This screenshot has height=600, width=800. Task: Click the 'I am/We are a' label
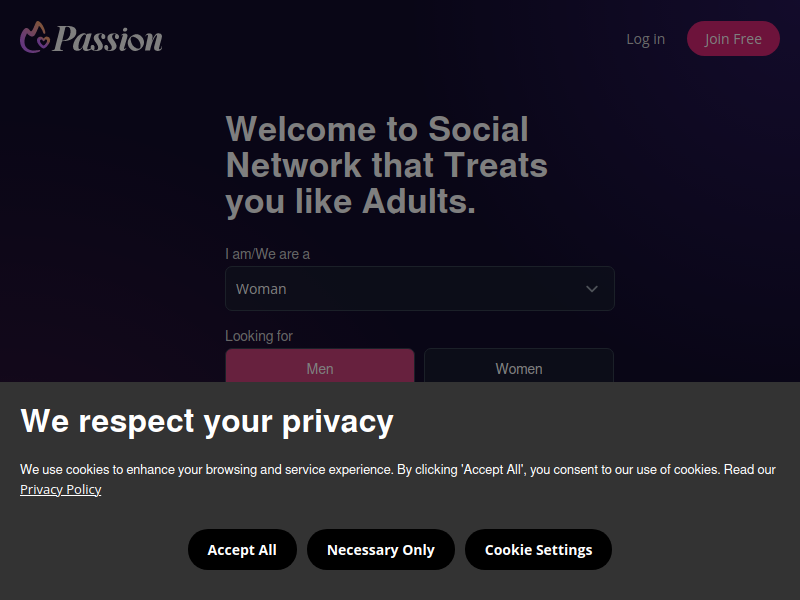267,254
